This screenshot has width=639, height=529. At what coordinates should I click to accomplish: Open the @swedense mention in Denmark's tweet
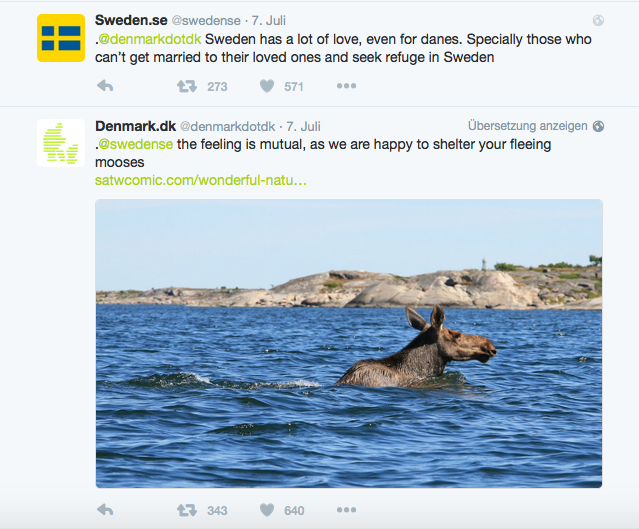coord(136,145)
